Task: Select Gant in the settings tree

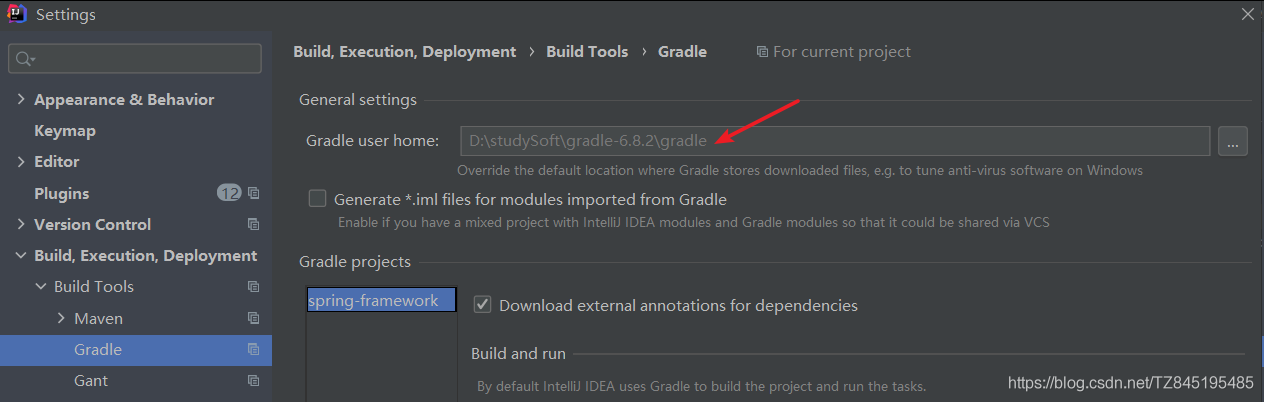Action: tap(91, 381)
